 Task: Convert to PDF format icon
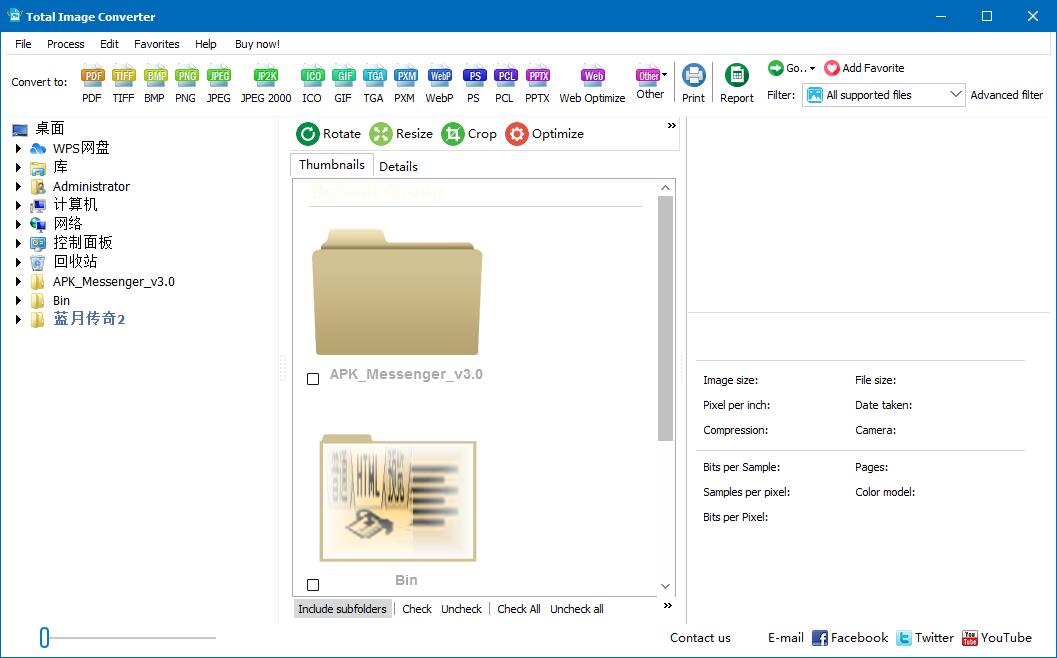pyautogui.click(x=92, y=76)
